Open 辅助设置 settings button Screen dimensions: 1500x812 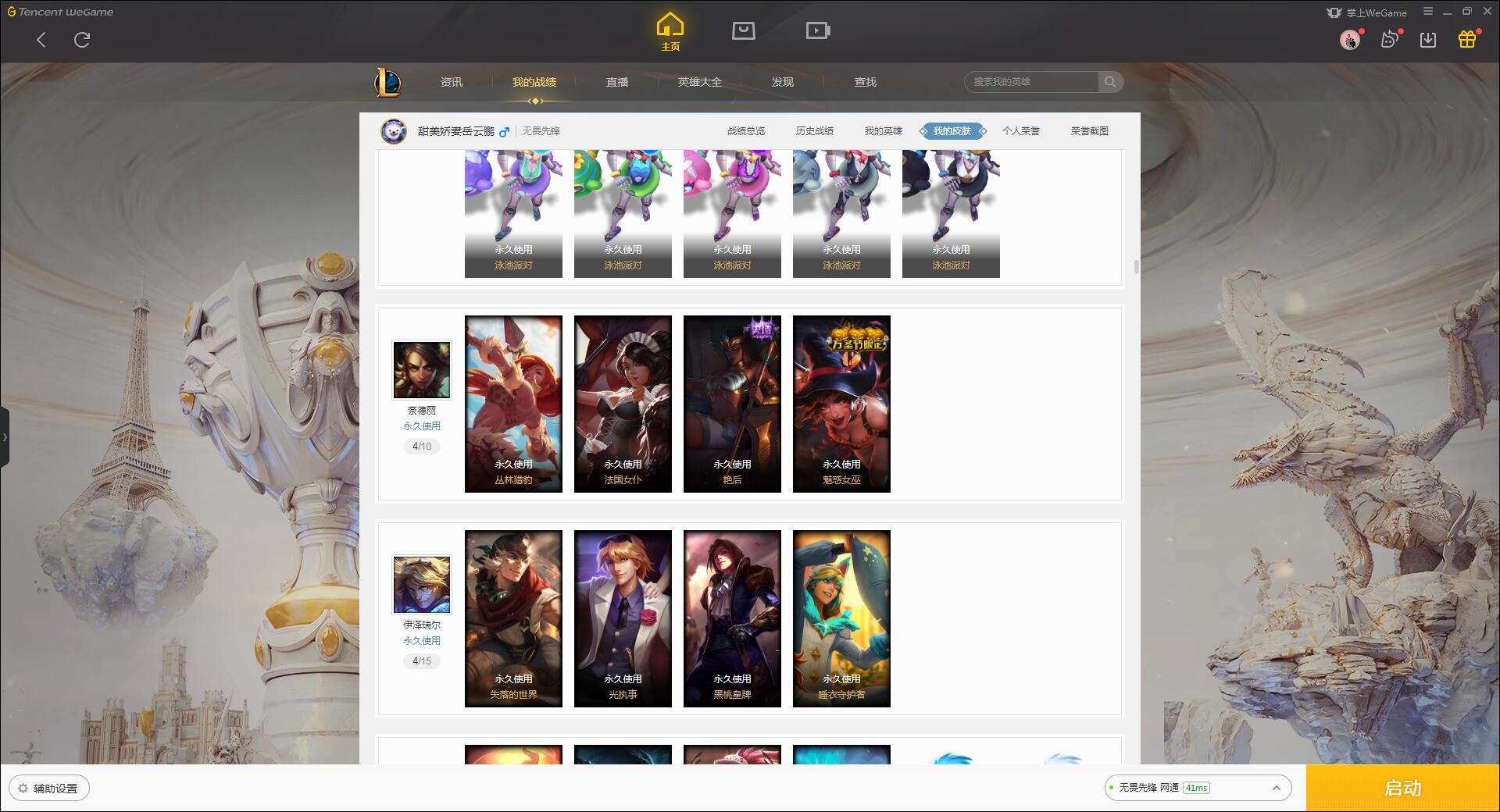[49, 789]
